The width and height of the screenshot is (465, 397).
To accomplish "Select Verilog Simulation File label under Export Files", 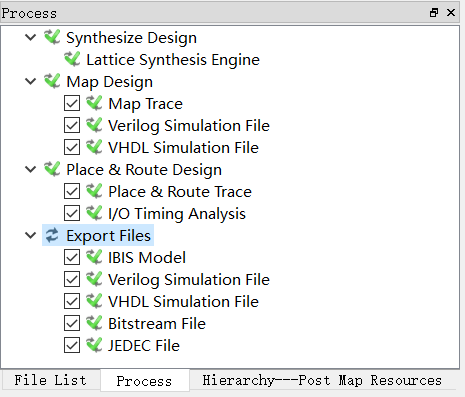I will 189,280.
